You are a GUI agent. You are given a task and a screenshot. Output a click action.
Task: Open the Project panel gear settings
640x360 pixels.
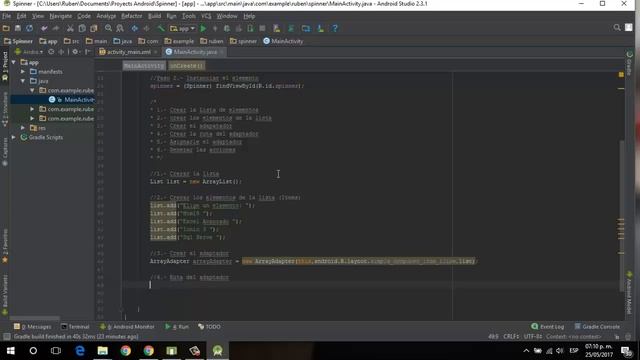pos(76,52)
